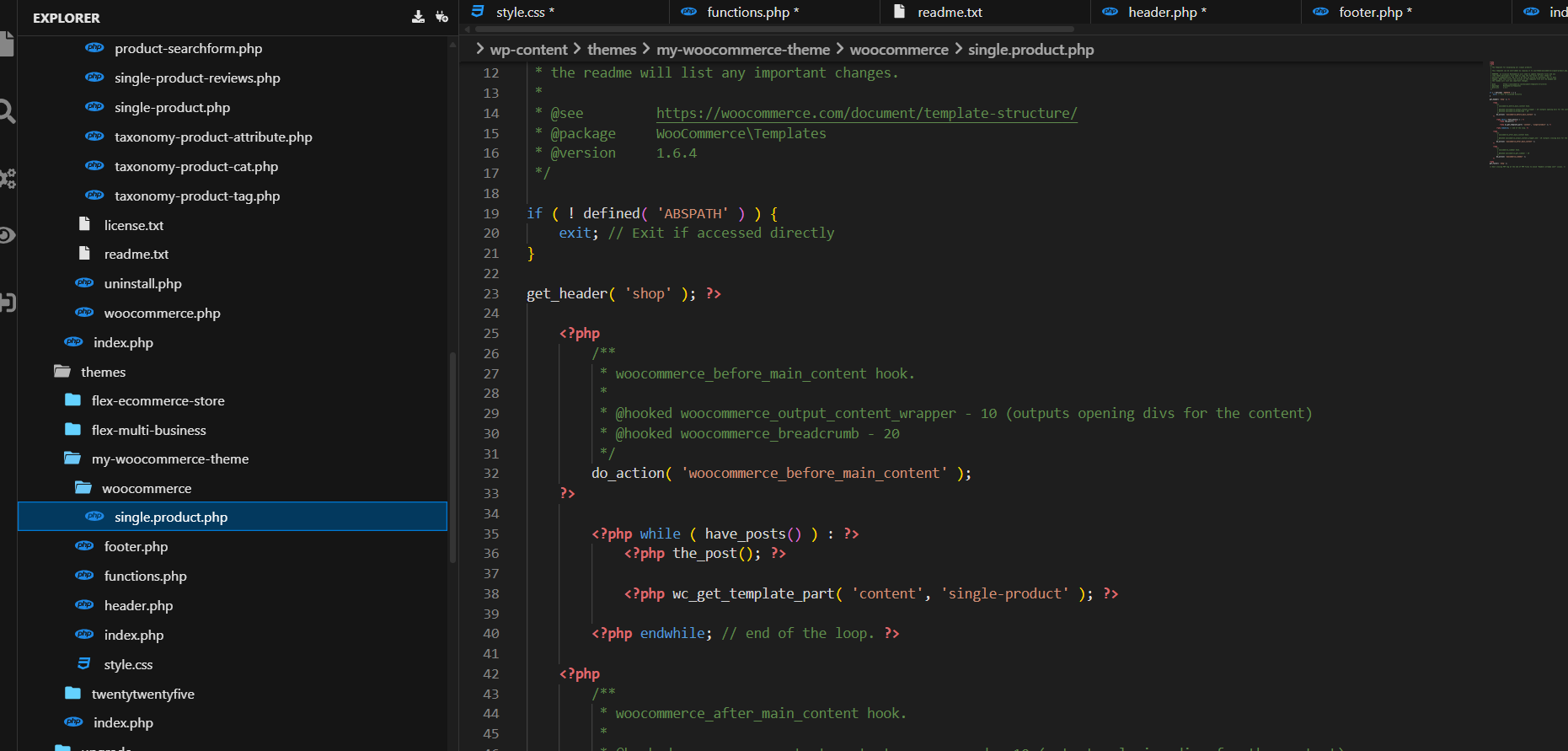
Task: Click the file icon on the readme.txt tab
Action: pos(899,11)
